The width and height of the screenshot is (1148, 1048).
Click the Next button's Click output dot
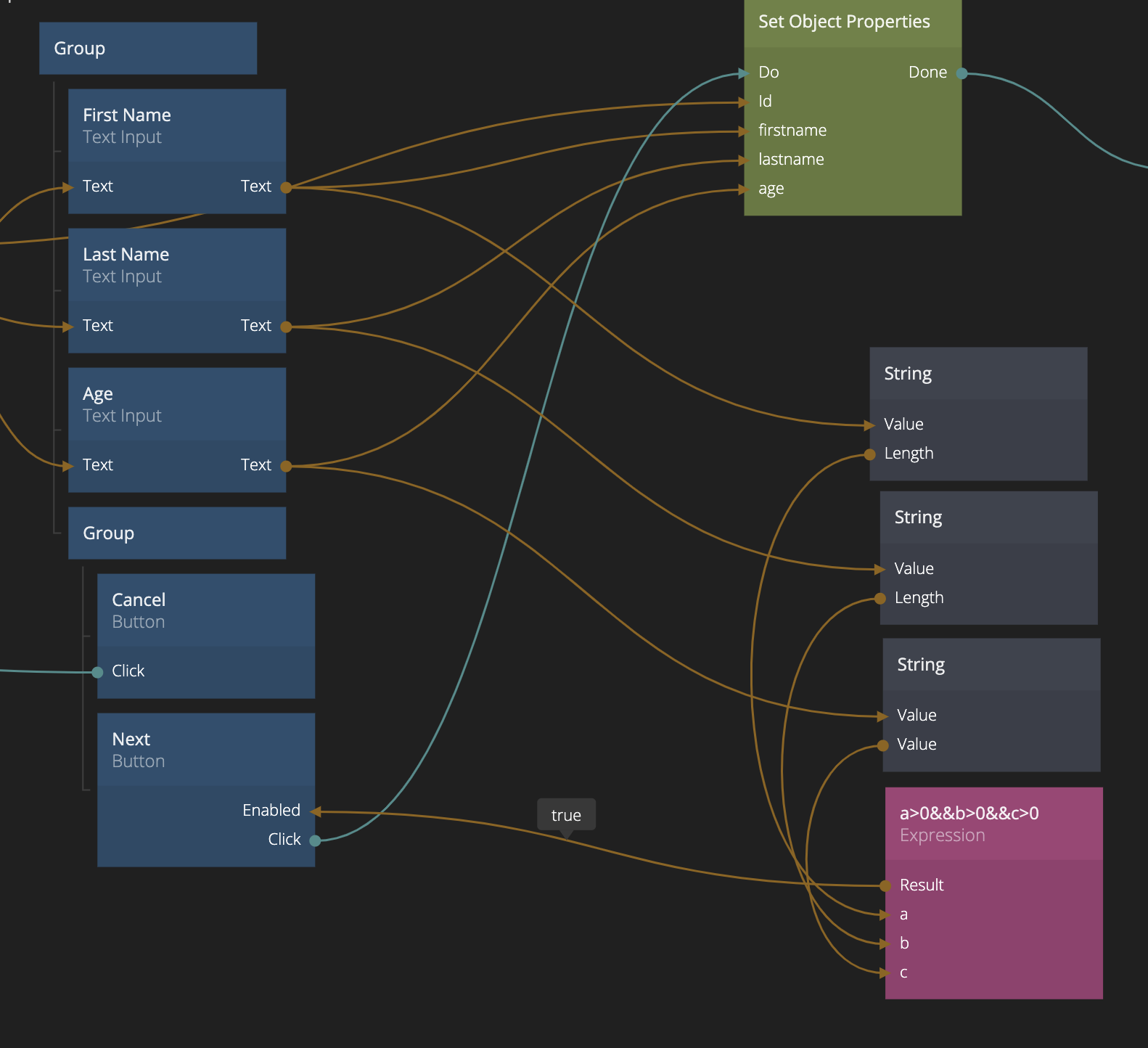pyautogui.click(x=315, y=840)
